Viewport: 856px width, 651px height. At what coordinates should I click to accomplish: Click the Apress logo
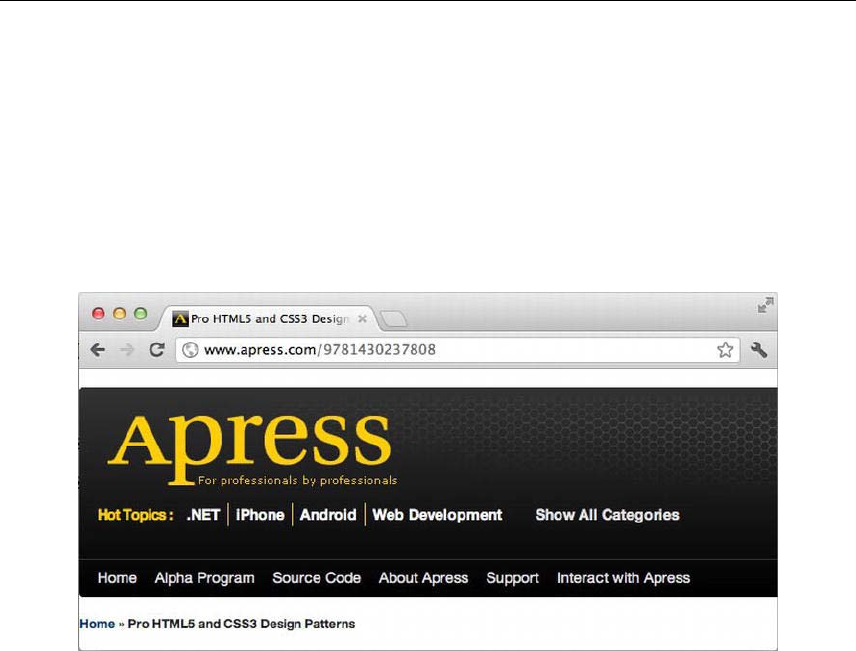click(x=251, y=449)
